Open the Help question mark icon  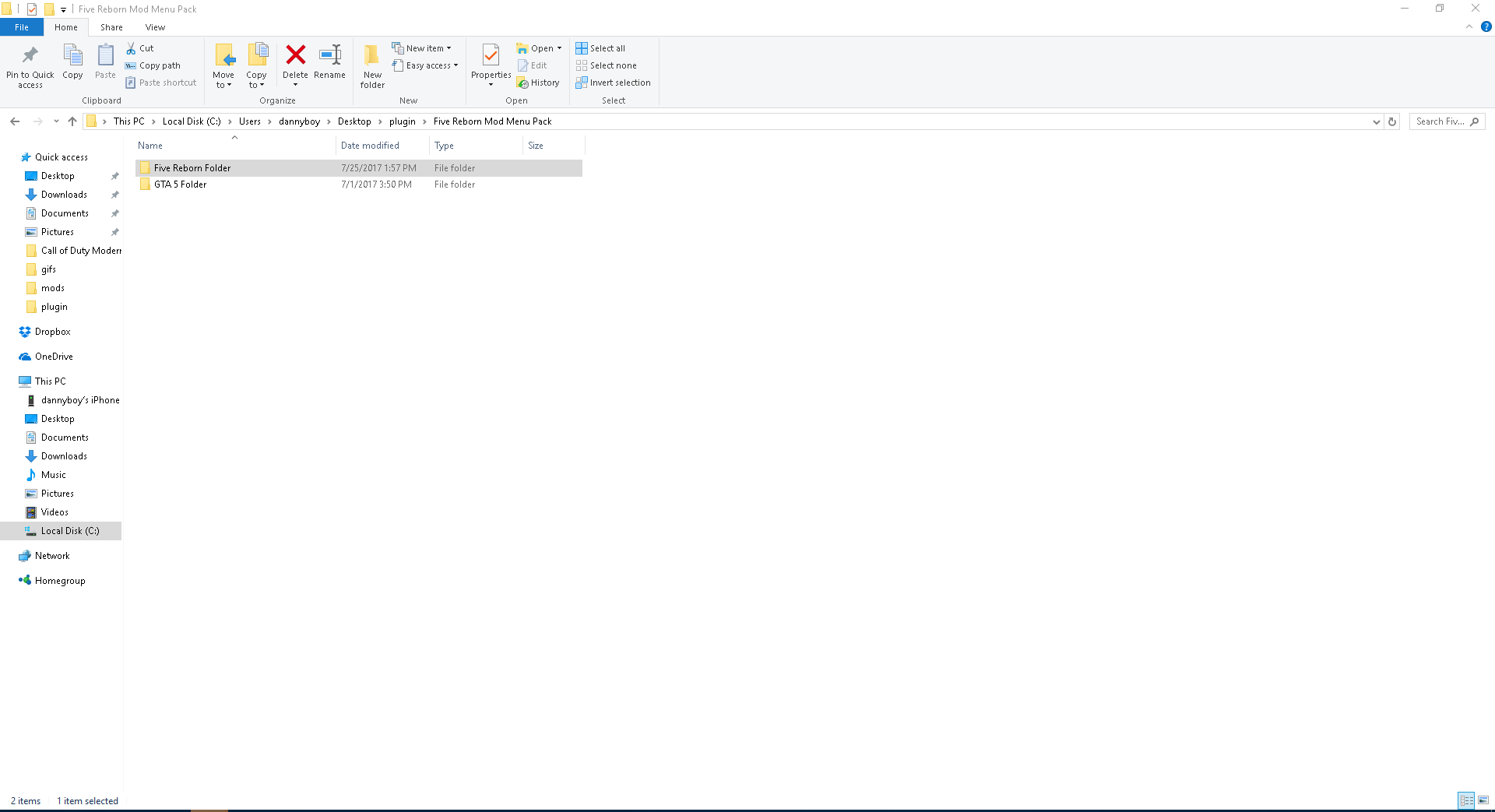click(x=1486, y=26)
